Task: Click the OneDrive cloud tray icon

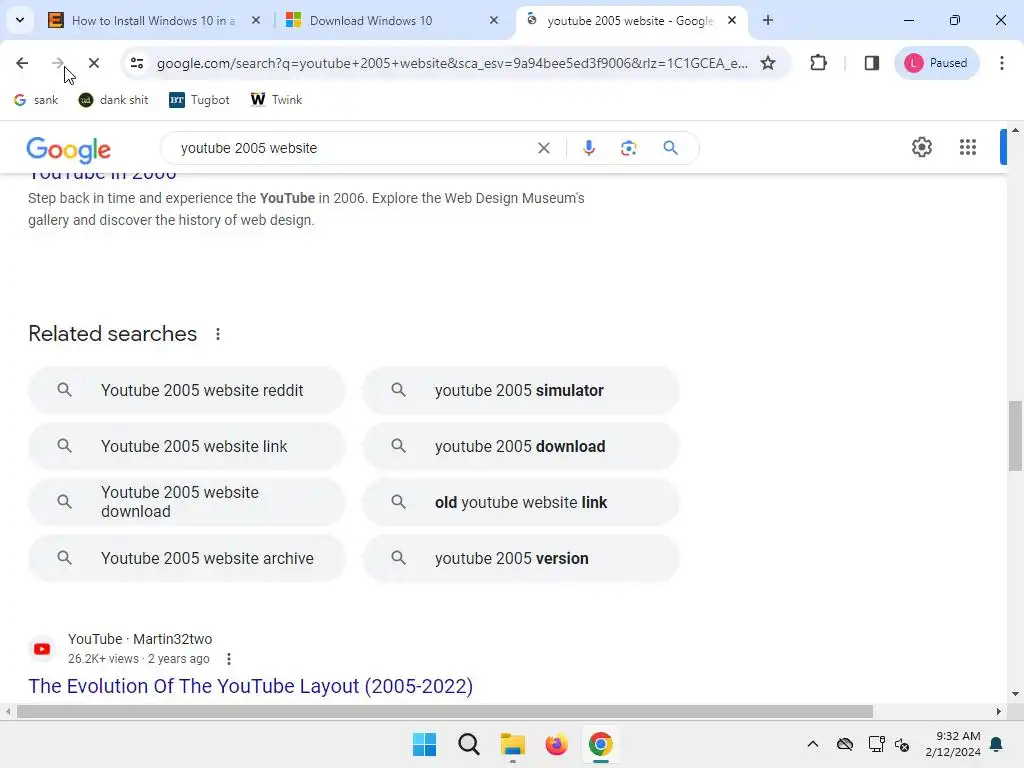Action: [845, 744]
